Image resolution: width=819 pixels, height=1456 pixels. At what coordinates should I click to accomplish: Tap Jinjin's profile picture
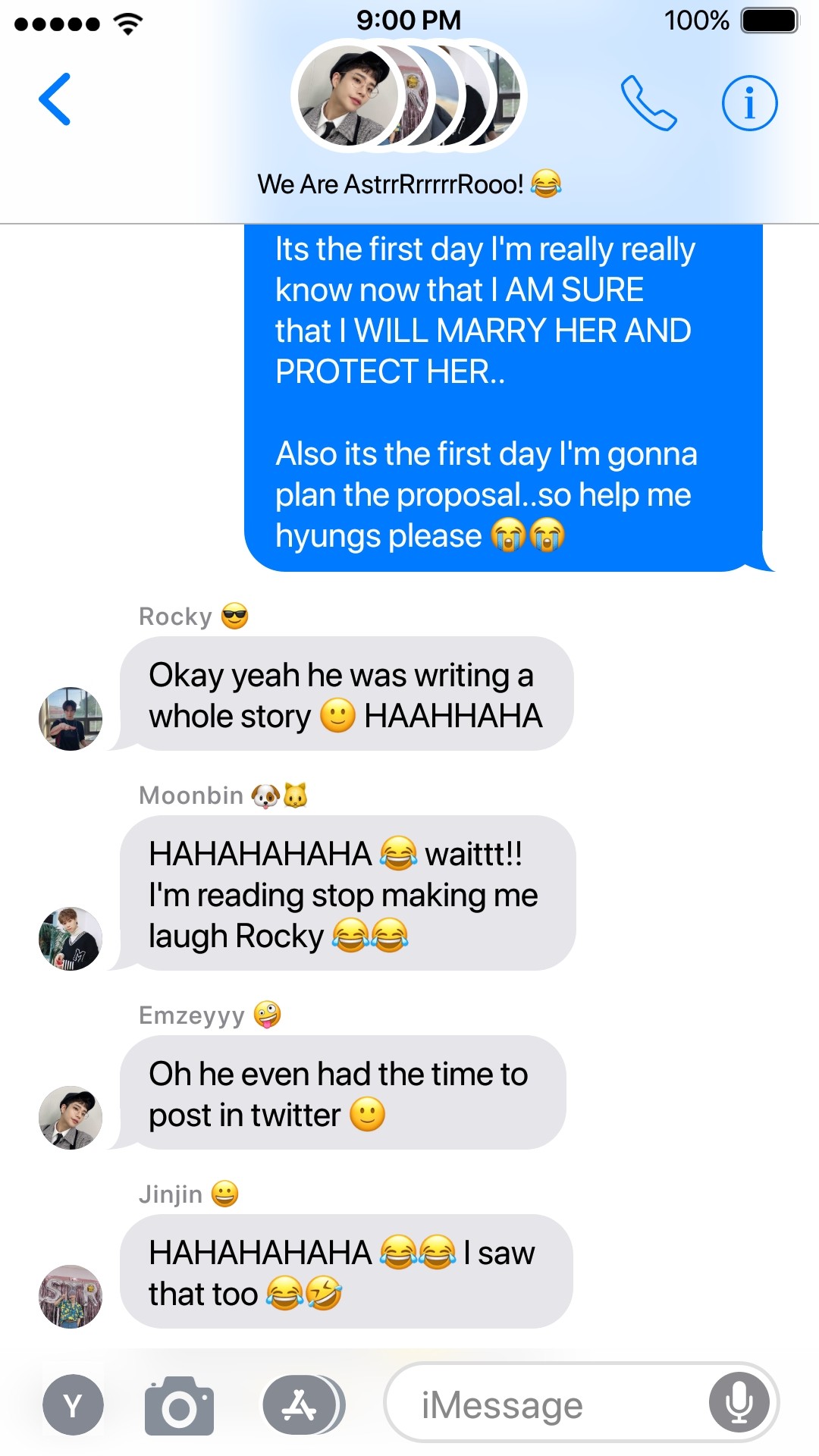click(71, 1297)
